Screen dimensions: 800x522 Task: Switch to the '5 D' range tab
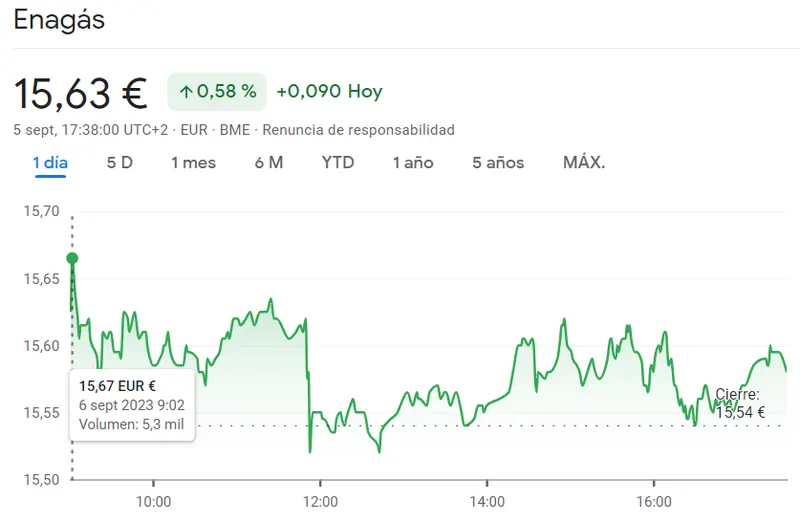[120, 163]
